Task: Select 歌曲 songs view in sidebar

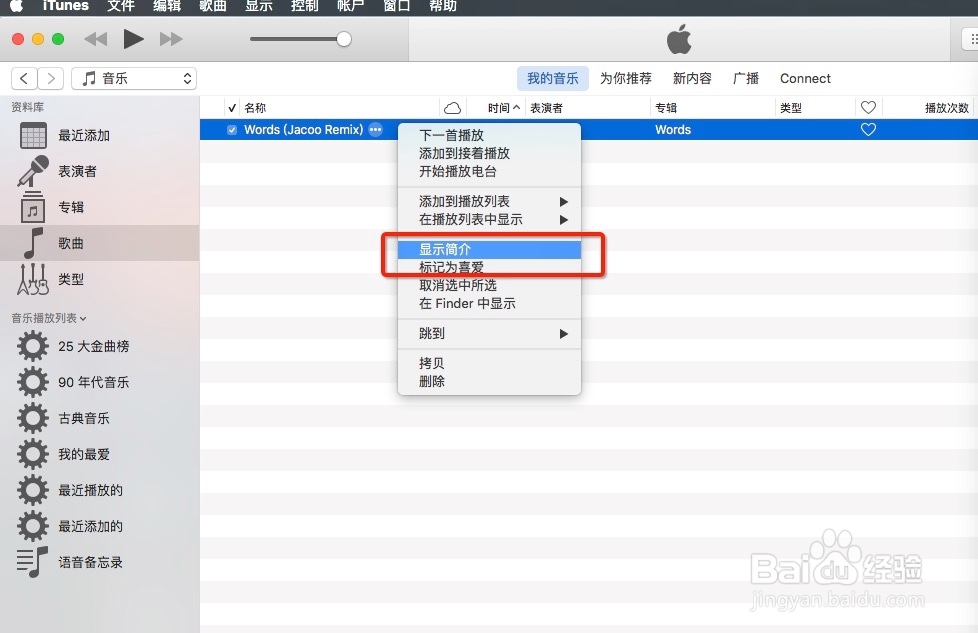Action: pos(100,243)
